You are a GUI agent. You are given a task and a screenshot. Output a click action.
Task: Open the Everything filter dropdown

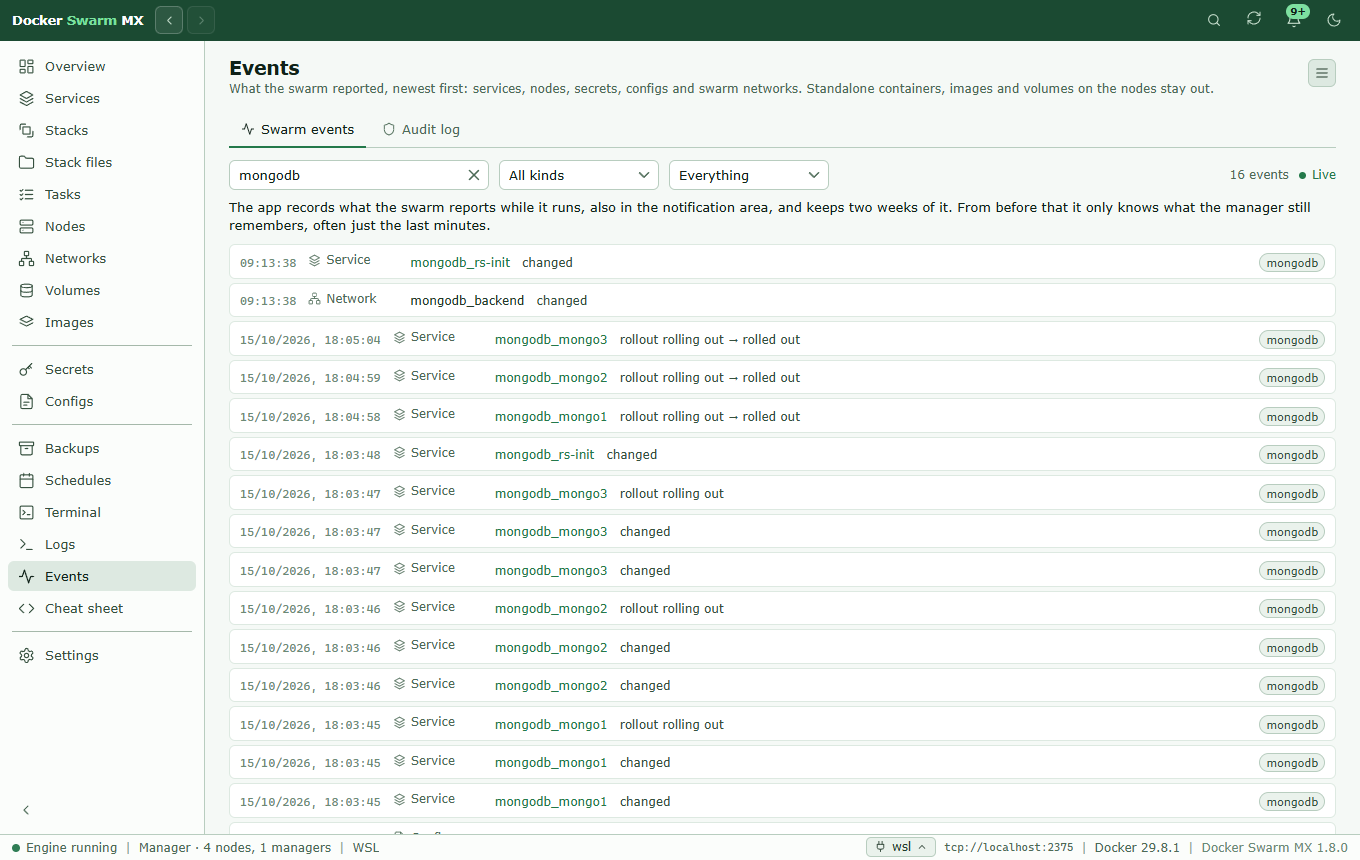point(749,175)
